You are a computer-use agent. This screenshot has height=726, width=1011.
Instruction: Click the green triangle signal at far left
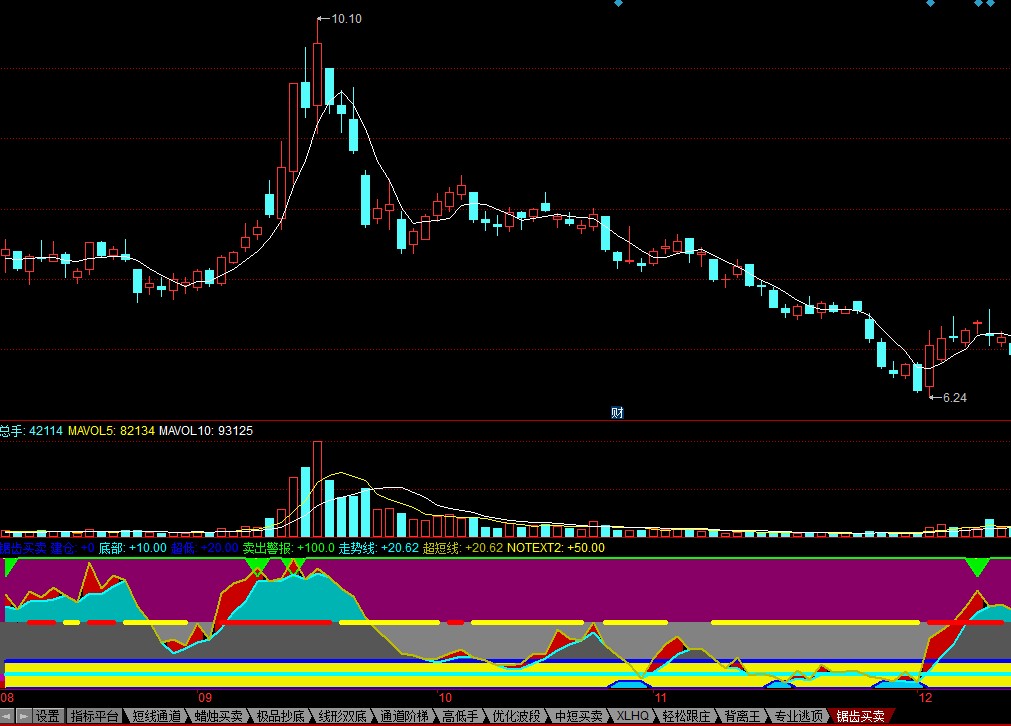pos(11,566)
